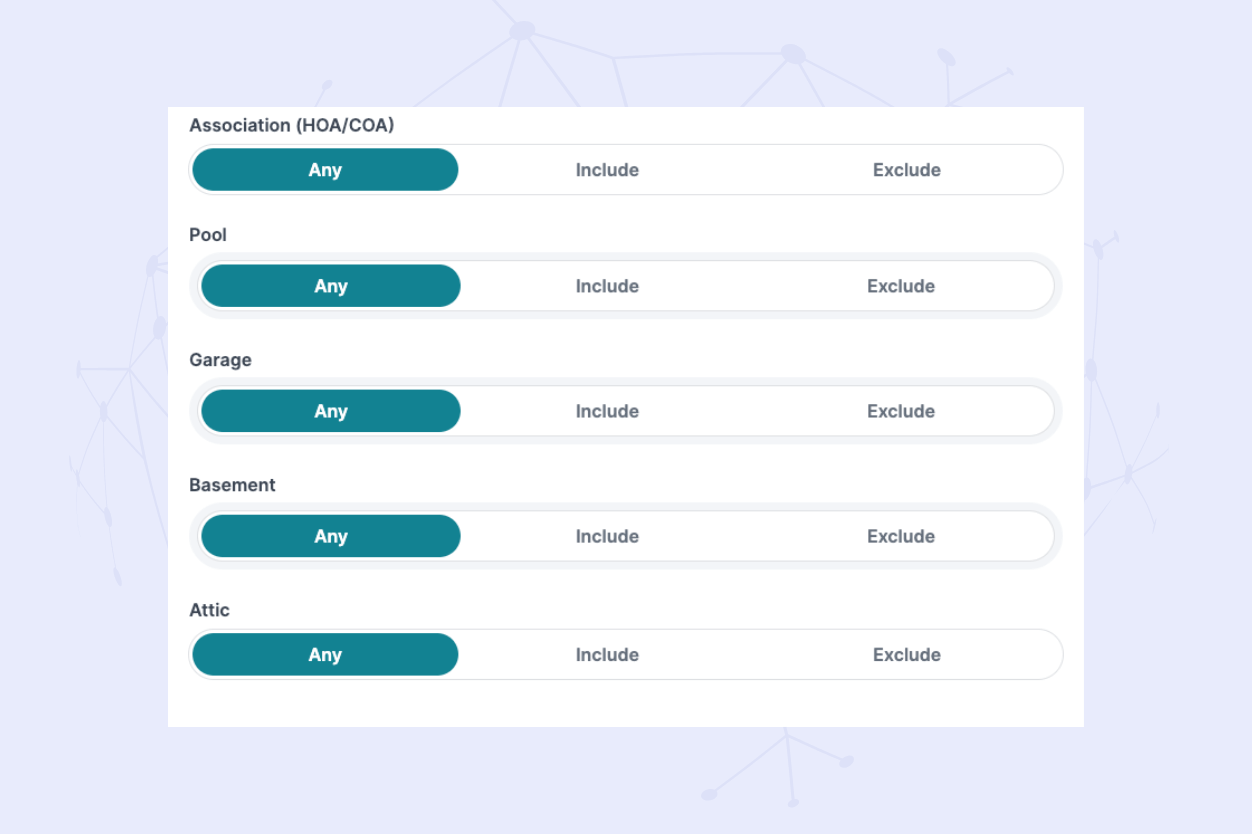This screenshot has height=834, width=1252.
Task: Select Any for Association (HOA/COA)
Action: point(325,170)
